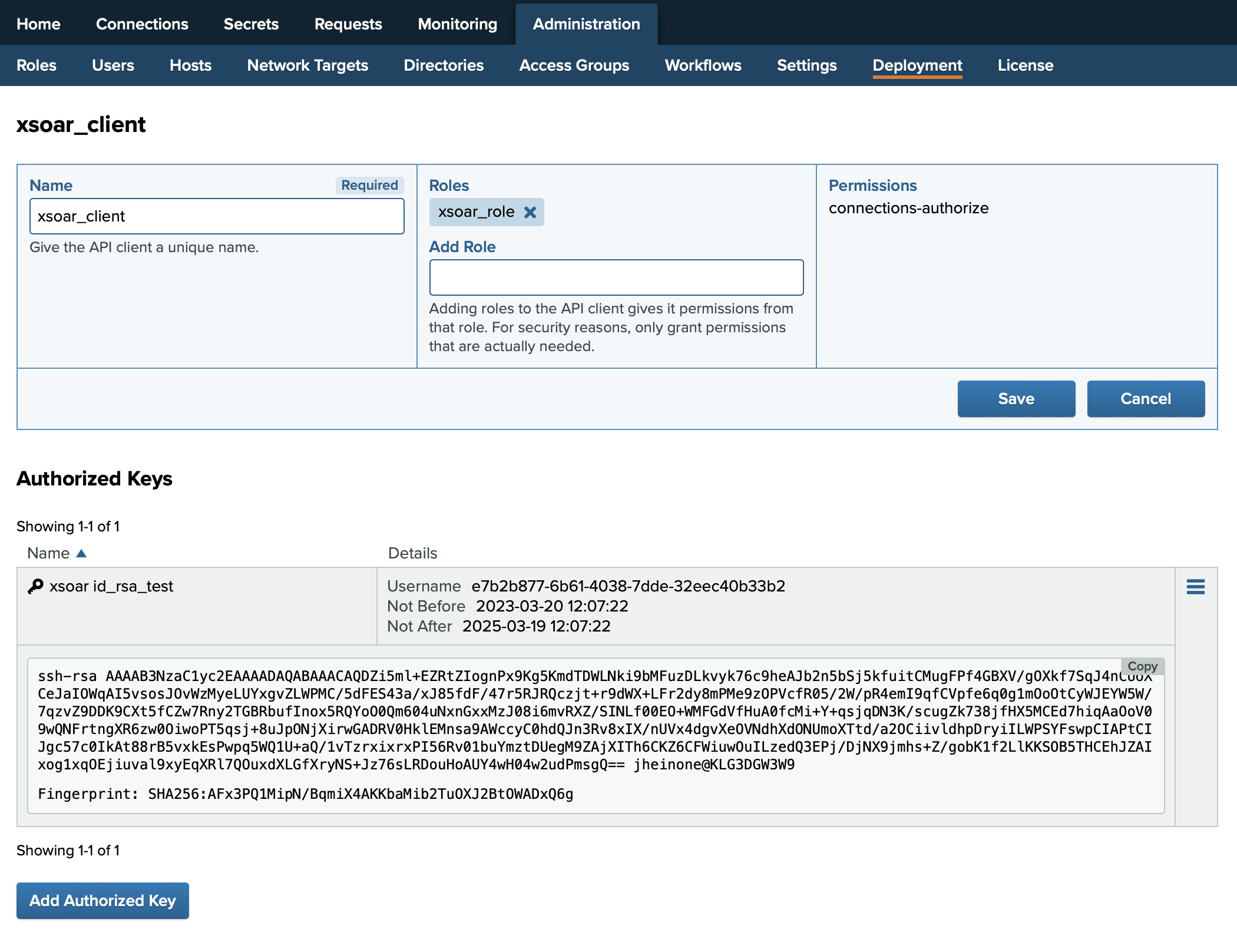This screenshot has width=1237, height=952.
Task: Open hamburger menu for xsoar id_rsa_test key
Action: pyautogui.click(x=1195, y=587)
